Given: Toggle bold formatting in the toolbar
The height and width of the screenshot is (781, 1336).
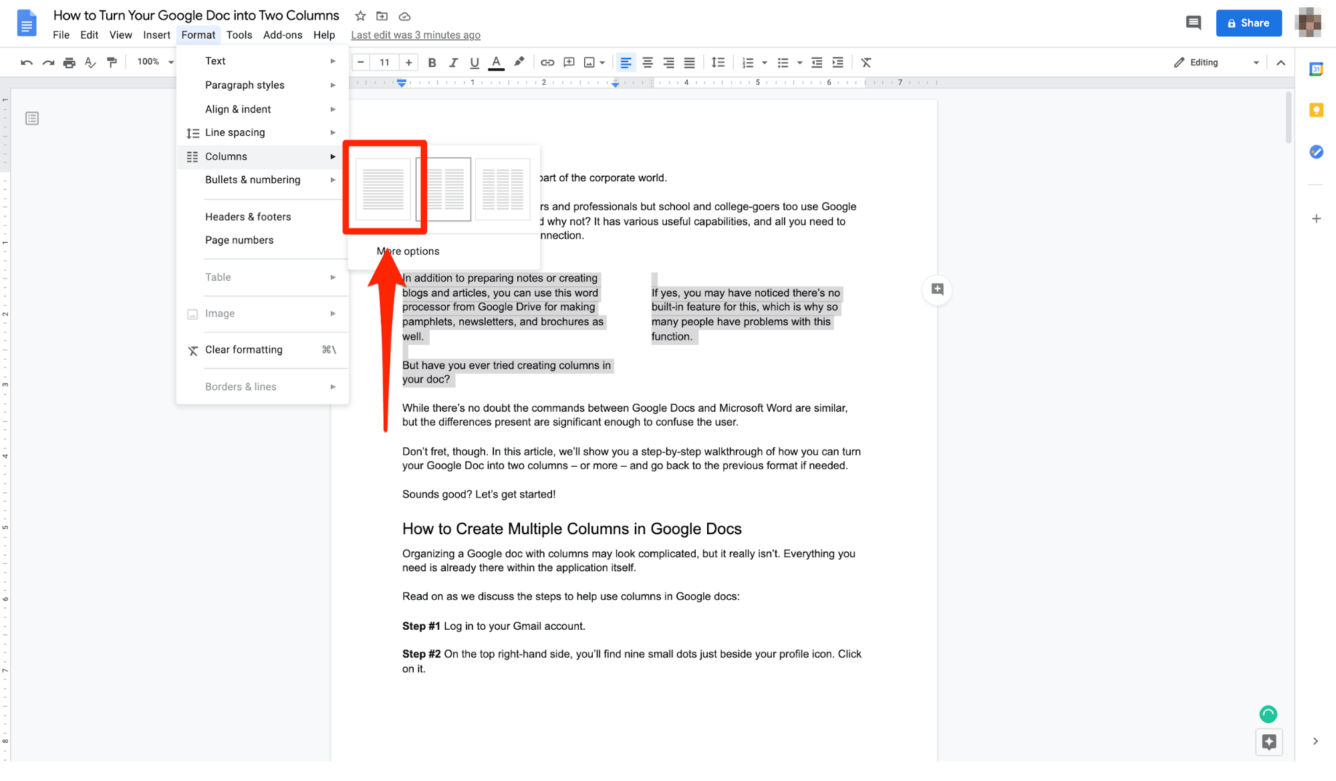Looking at the screenshot, I should click(431, 62).
